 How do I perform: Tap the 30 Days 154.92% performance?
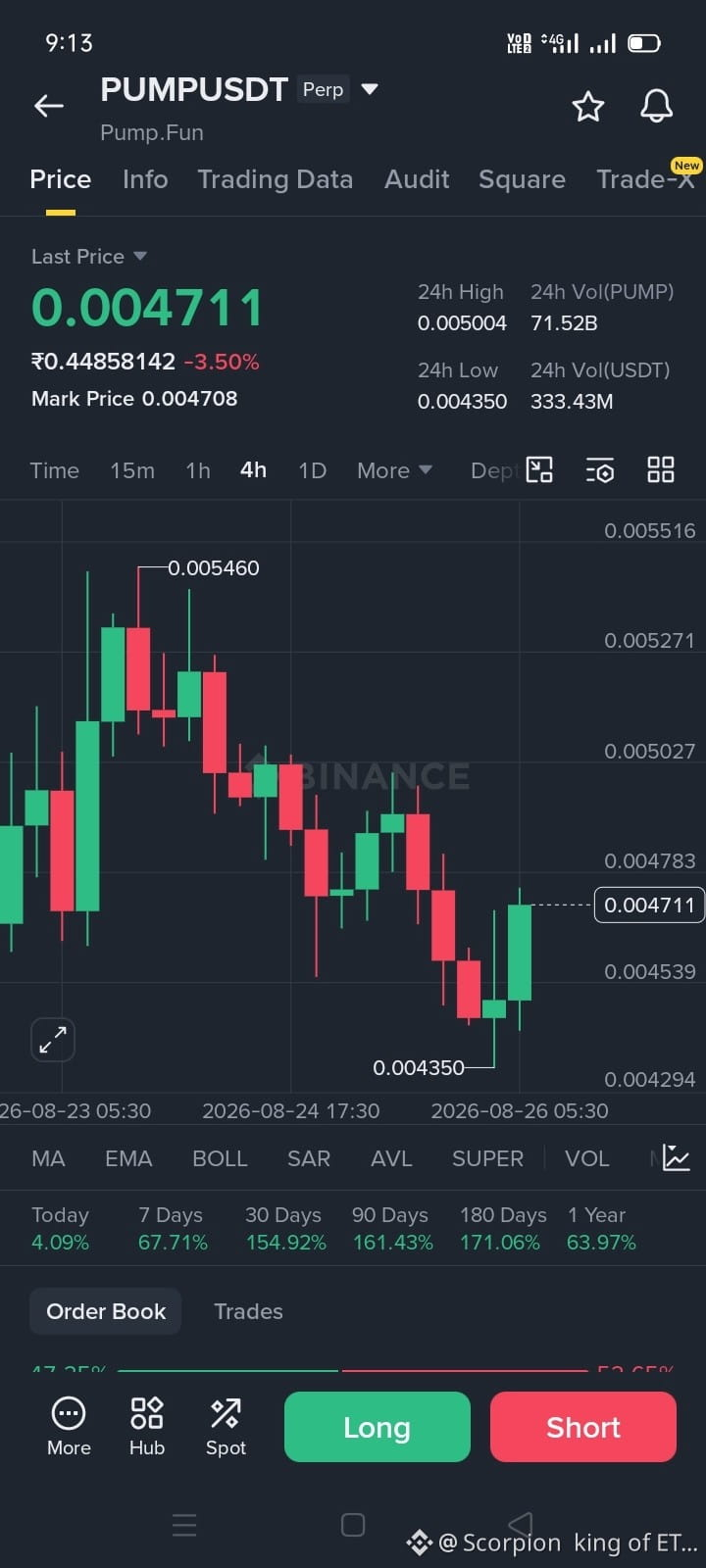point(285,1229)
